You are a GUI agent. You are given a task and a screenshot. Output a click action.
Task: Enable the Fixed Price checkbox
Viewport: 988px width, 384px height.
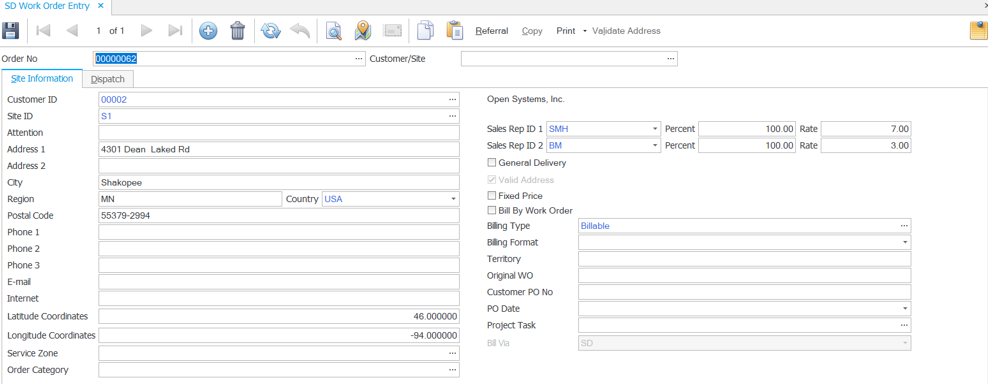(492, 195)
